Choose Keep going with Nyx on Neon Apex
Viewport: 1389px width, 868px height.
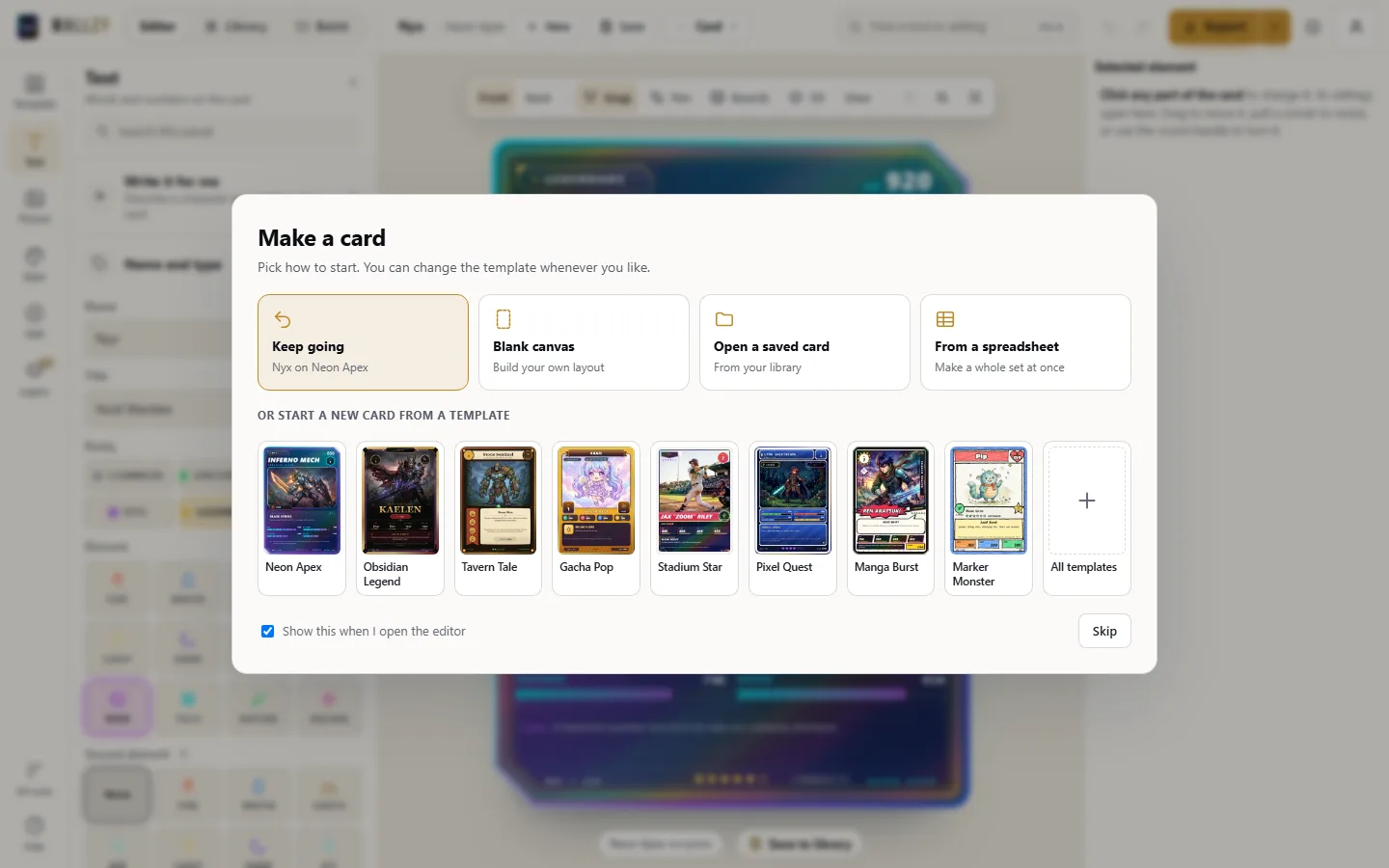363,342
